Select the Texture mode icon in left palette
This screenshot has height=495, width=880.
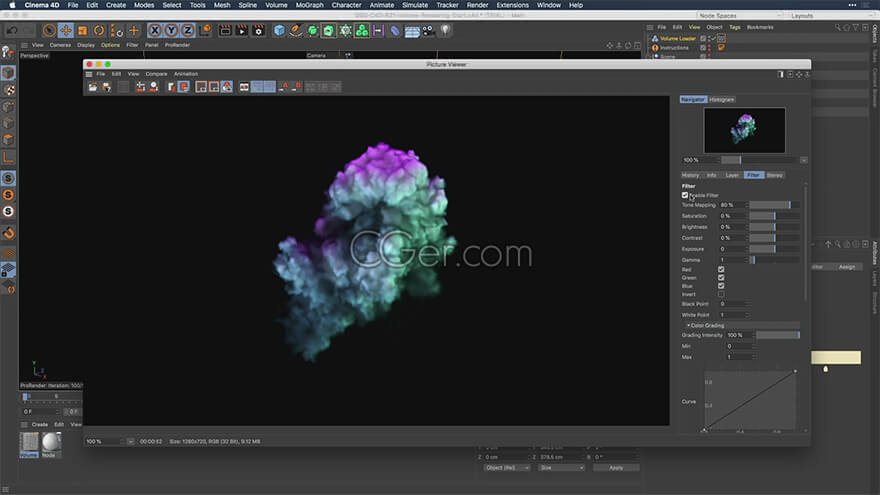tap(8, 90)
